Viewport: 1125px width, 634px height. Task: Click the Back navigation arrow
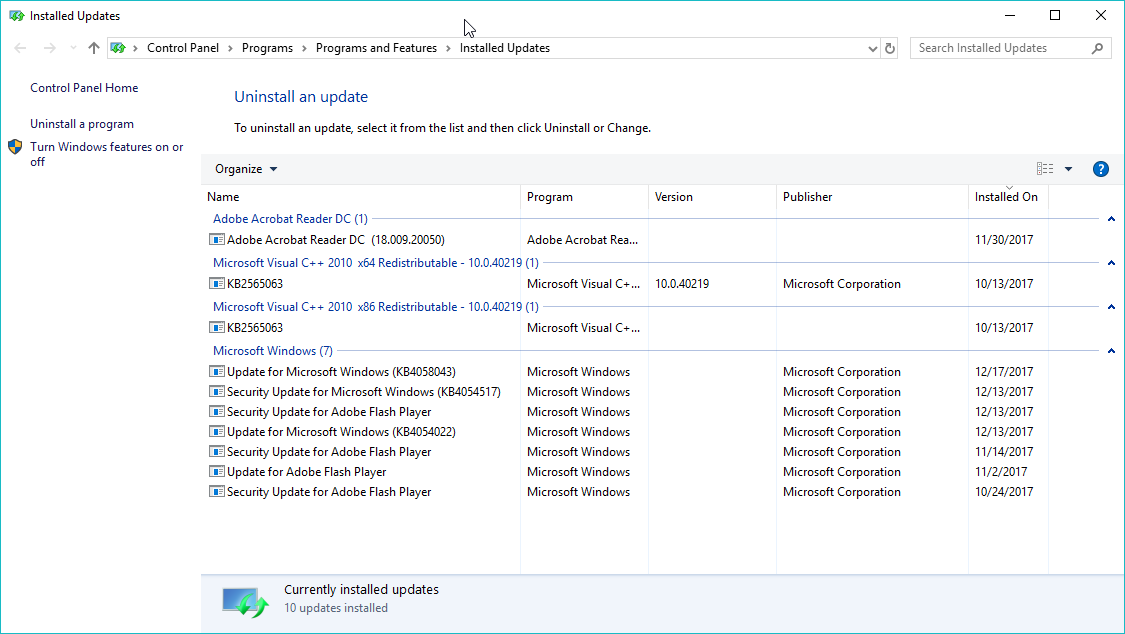coord(20,48)
